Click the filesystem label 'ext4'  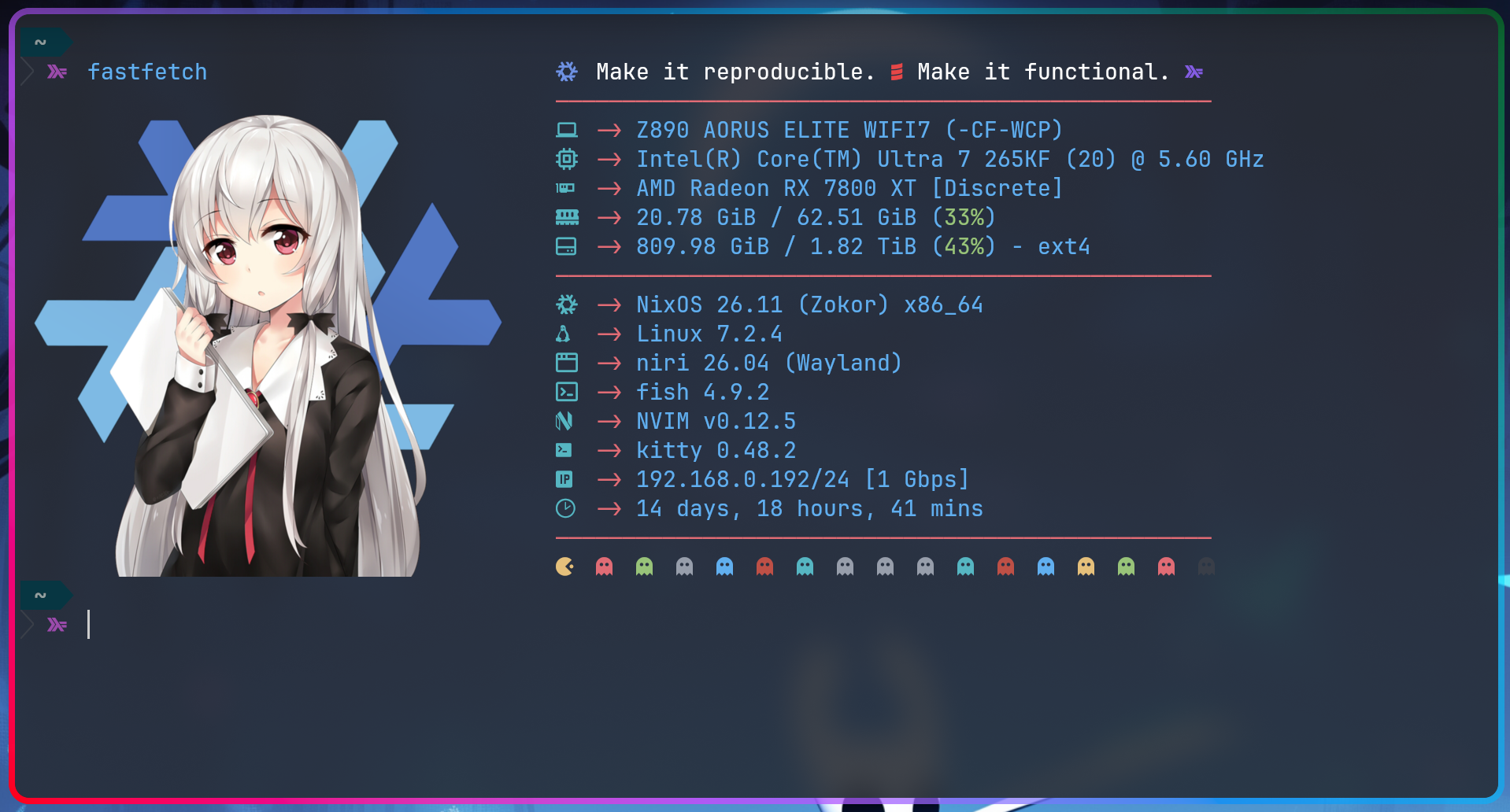point(1064,246)
